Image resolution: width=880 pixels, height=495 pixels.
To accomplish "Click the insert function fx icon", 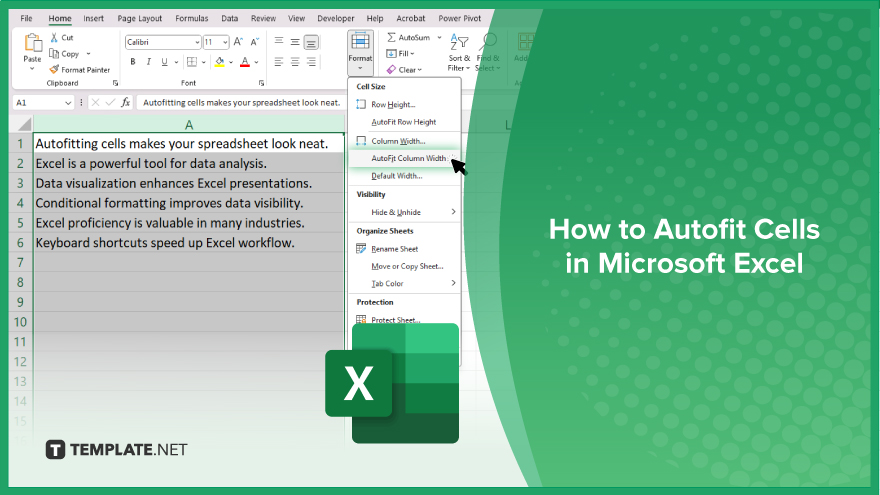I will point(126,102).
